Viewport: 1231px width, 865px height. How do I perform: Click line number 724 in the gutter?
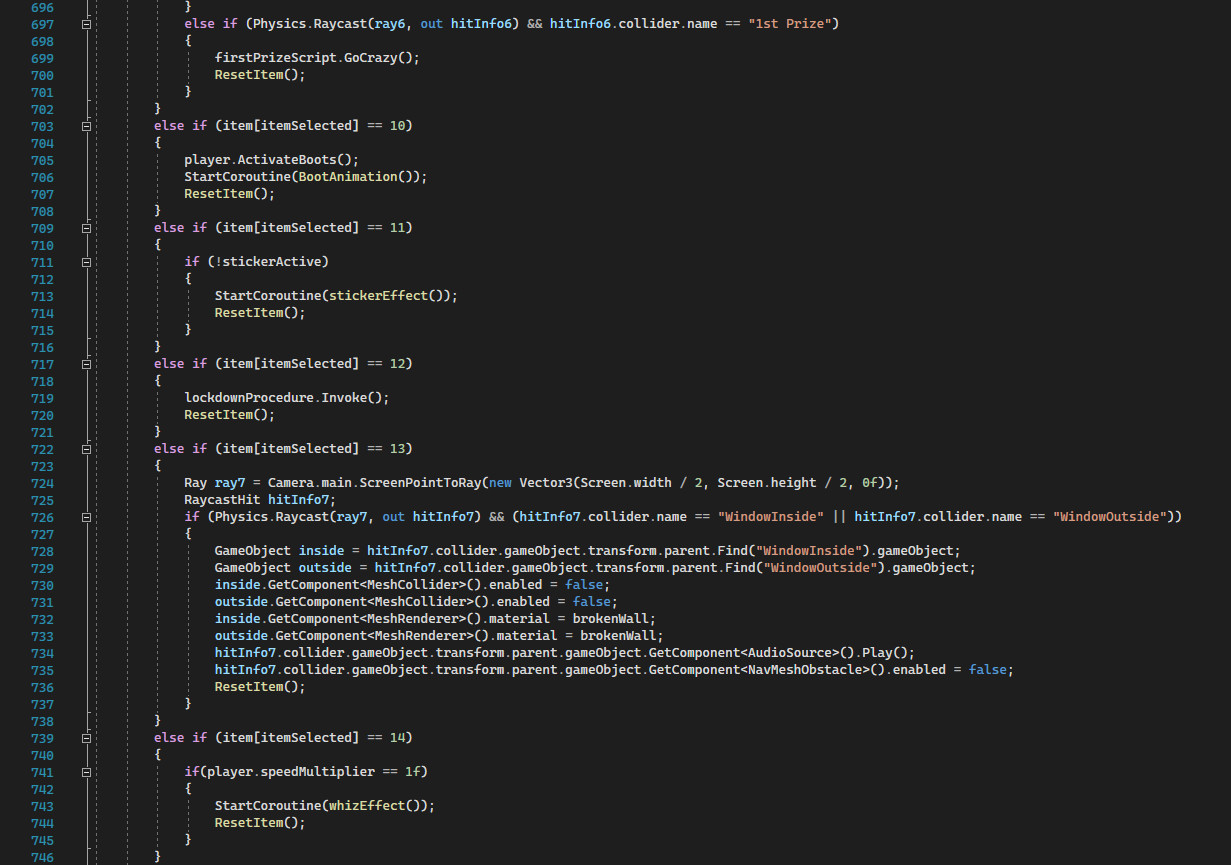42,483
